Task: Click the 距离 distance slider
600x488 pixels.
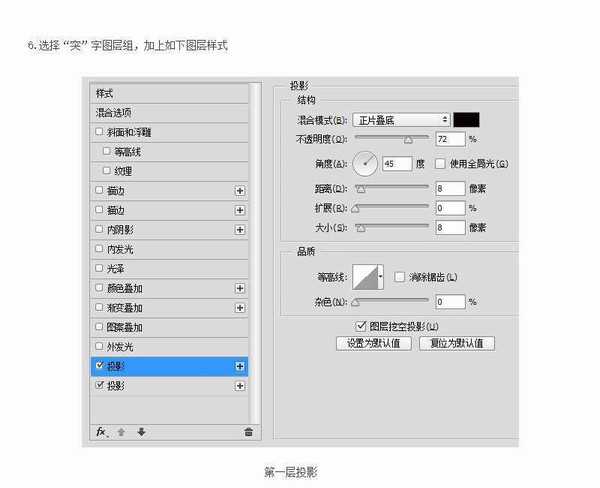Action: (x=392, y=188)
